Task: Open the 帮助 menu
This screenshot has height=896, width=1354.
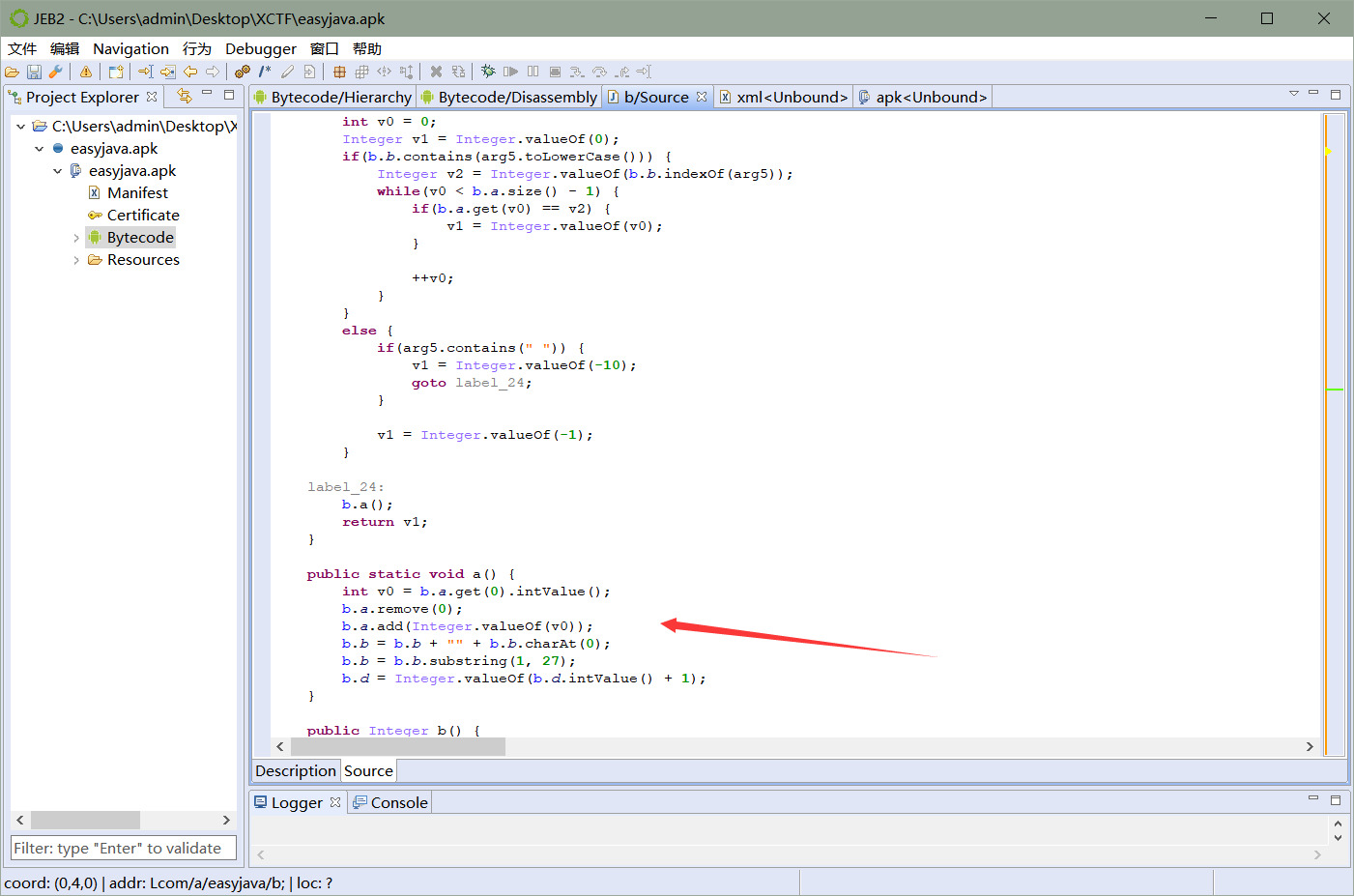Action: (x=367, y=48)
